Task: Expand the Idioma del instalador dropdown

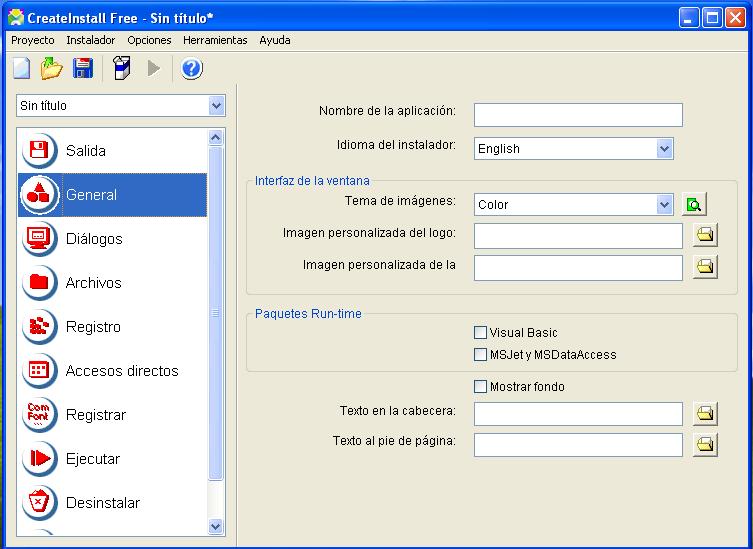Action: pos(665,149)
